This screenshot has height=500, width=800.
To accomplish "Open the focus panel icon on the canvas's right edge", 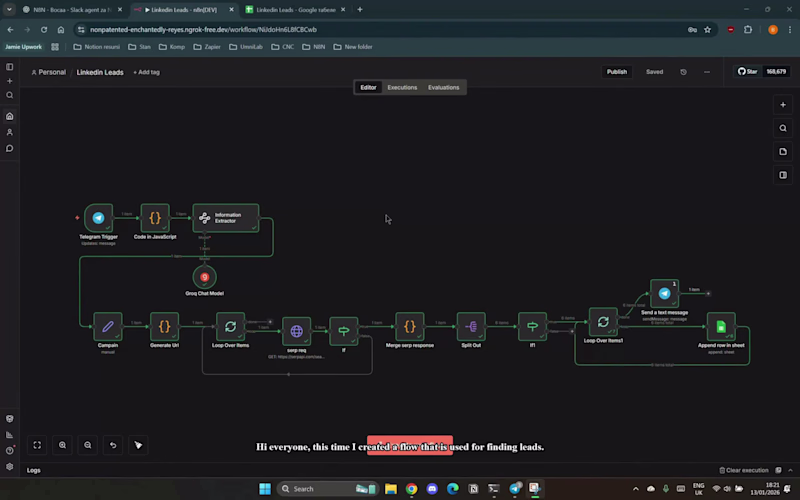I will tap(783, 176).
